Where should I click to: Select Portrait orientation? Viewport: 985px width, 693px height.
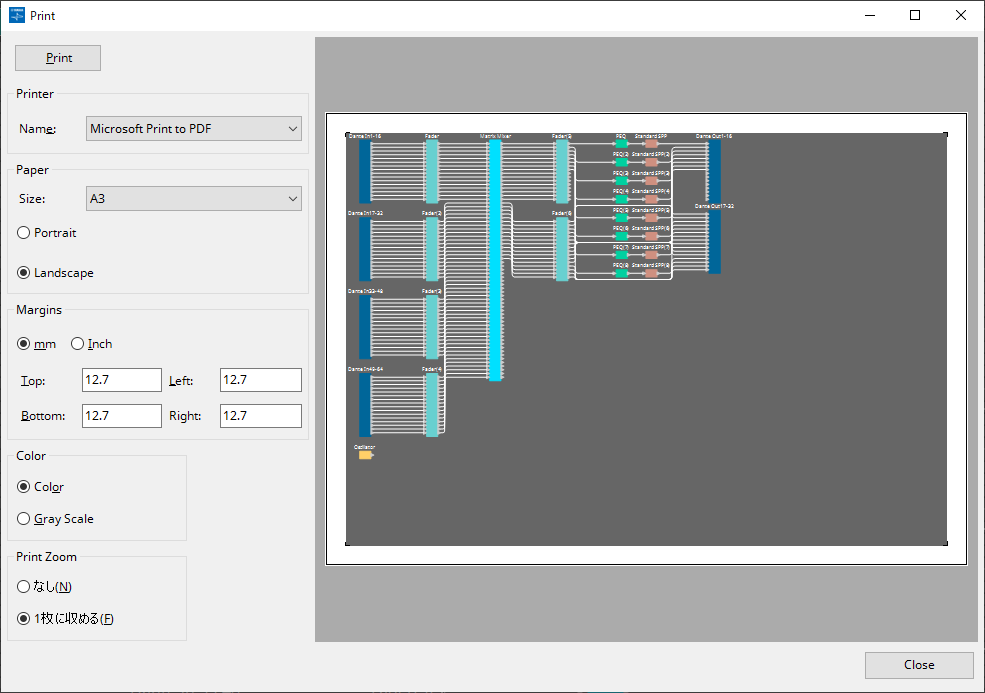point(24,233)
